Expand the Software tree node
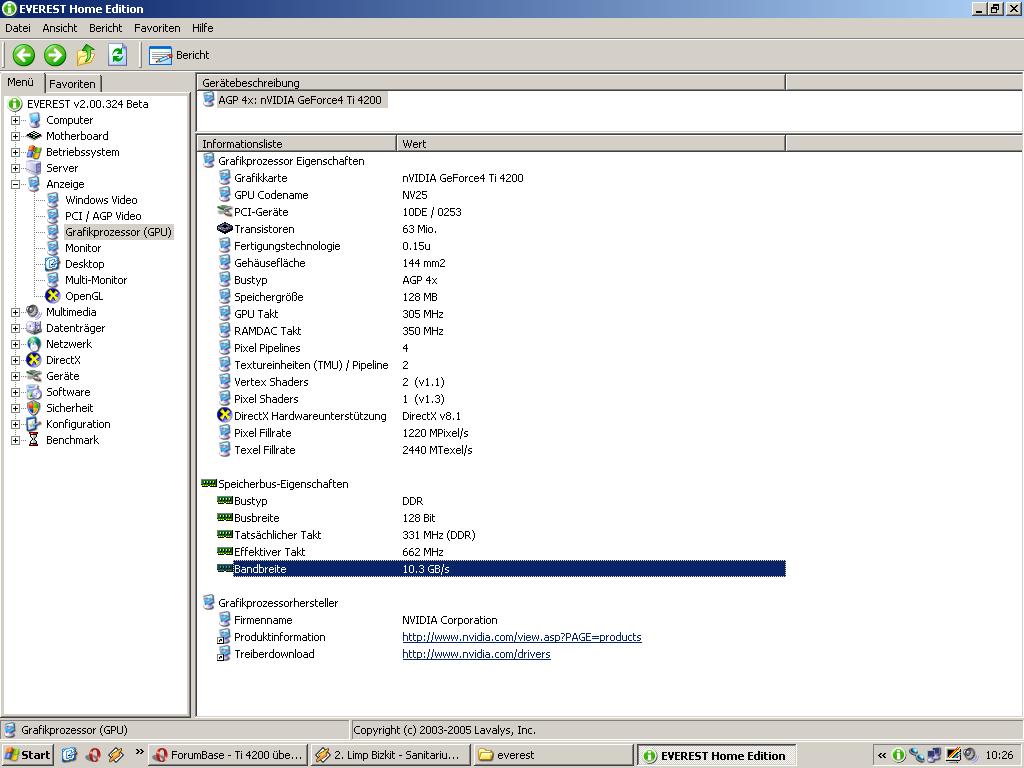 [x=16, y=392]
